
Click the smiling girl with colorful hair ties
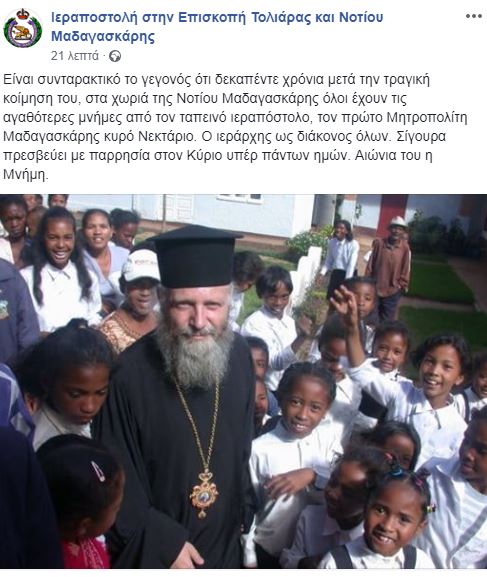(394, 515)
